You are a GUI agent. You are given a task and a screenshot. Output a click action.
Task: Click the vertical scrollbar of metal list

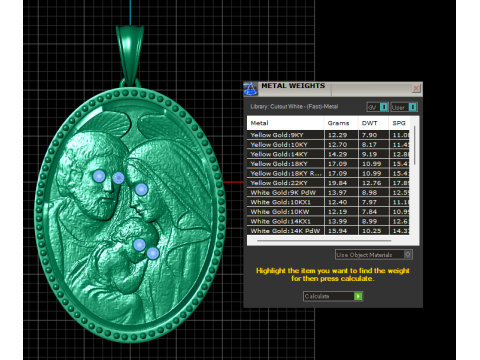point(415,145)
